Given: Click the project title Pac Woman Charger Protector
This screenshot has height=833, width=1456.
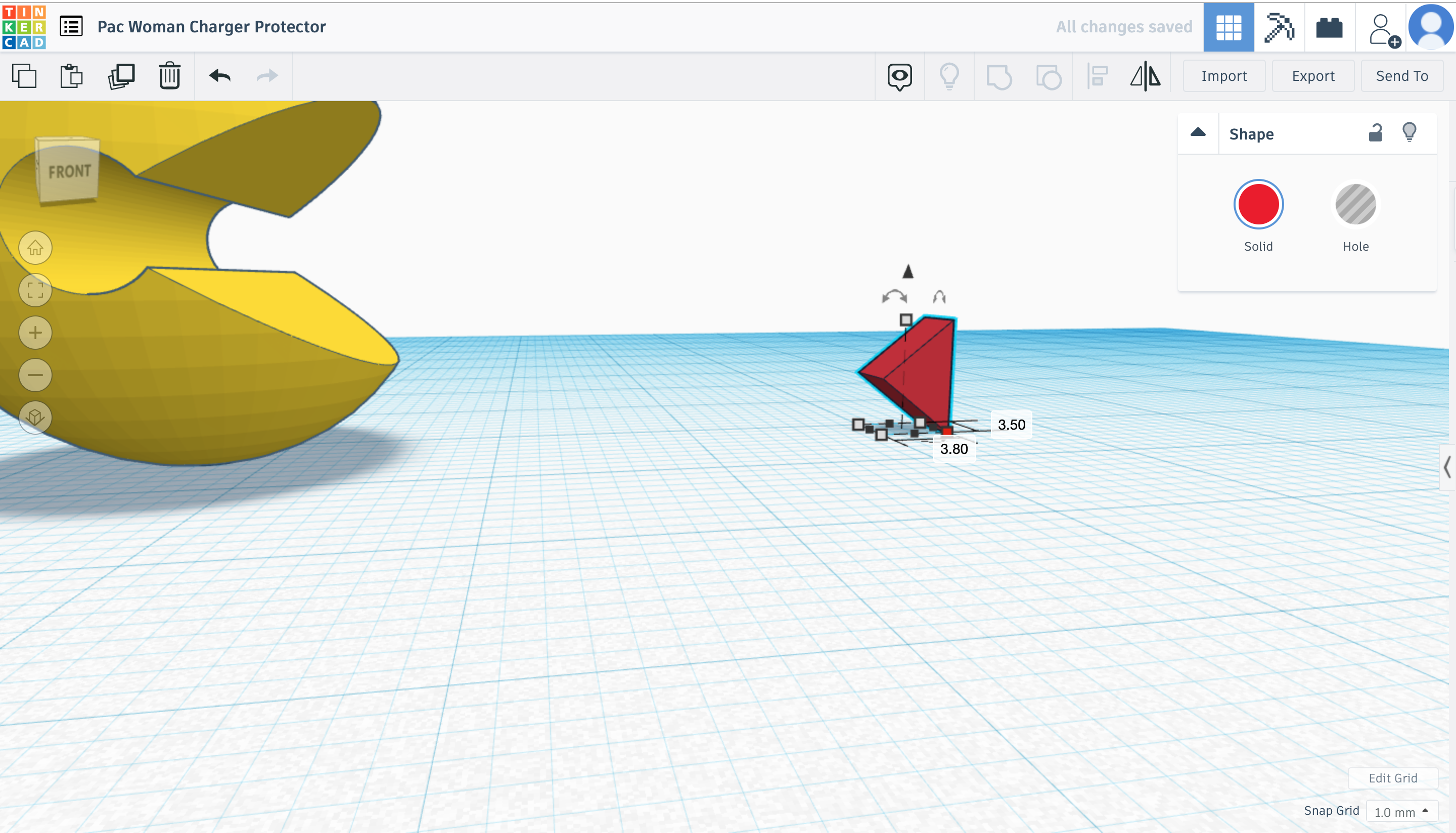Looking at the screenshot, I should click(x=211, y=27).
